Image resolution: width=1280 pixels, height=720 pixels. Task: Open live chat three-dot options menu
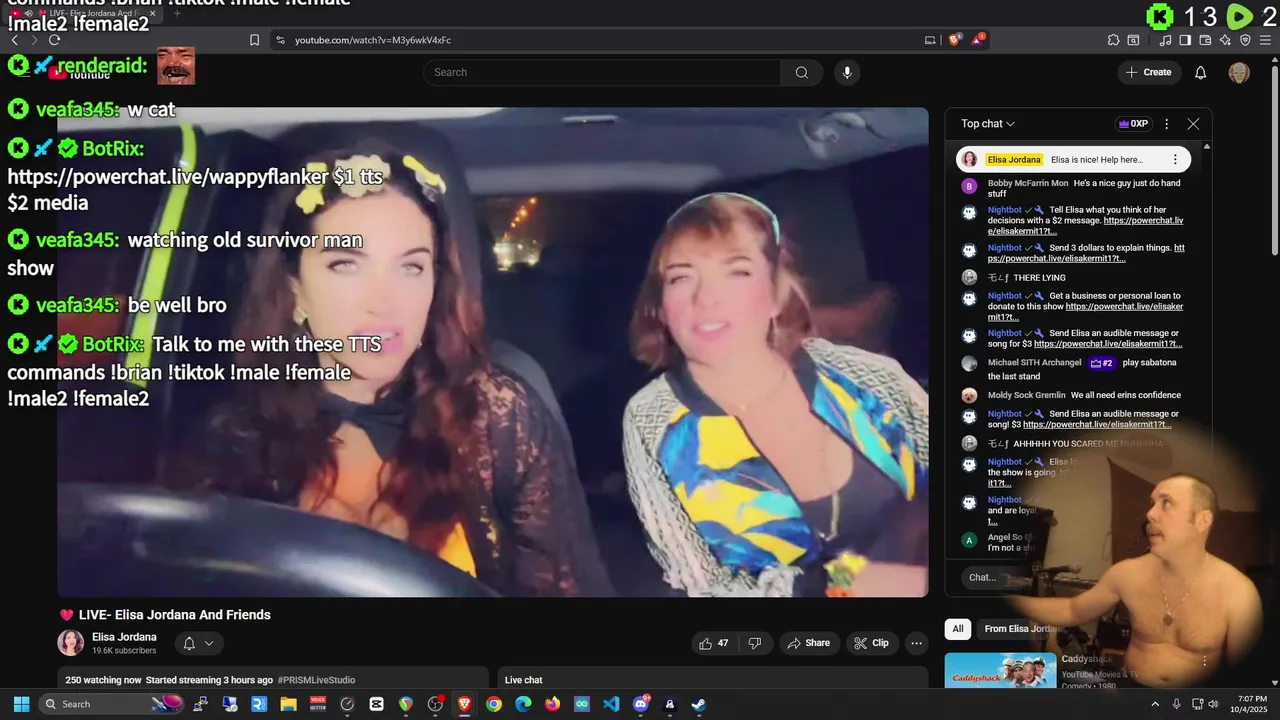(1166, 124)
